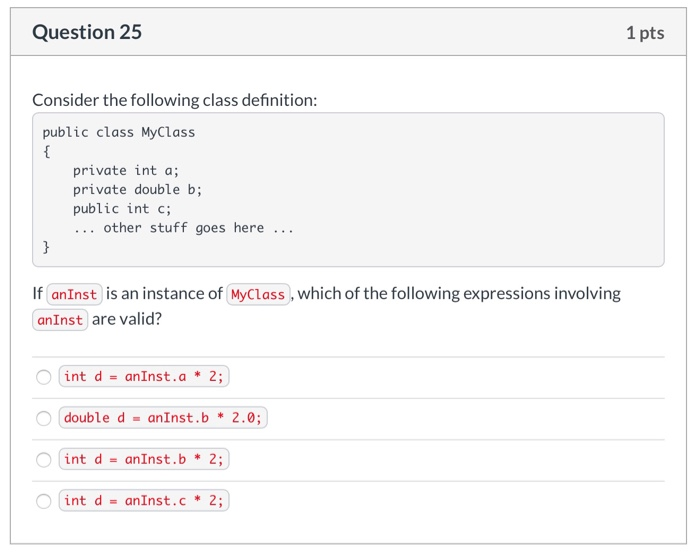Image resolution: width=700 pixels, height=559 pixels.
Task: Click the 'anInst' chip before 'are valid?'
Action: (x=60, y=320)
